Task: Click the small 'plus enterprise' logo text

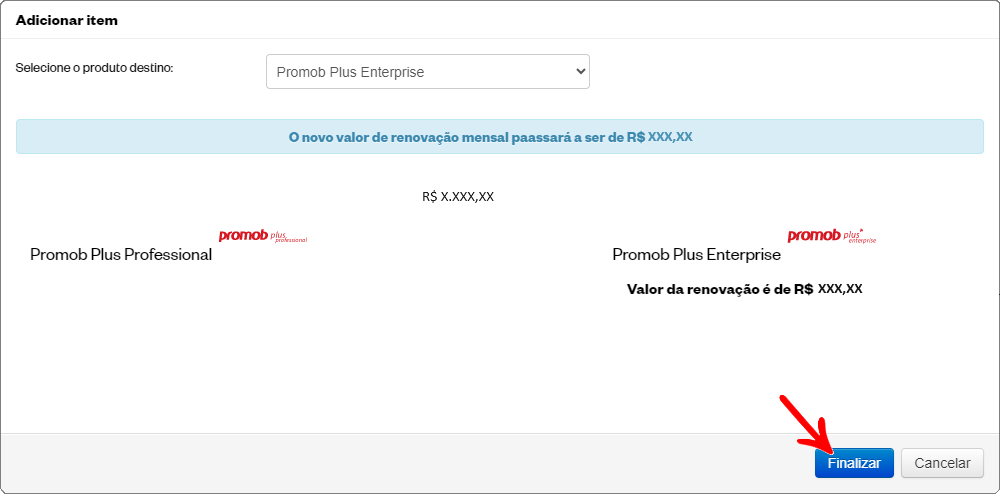Action: tap(859, 237)
